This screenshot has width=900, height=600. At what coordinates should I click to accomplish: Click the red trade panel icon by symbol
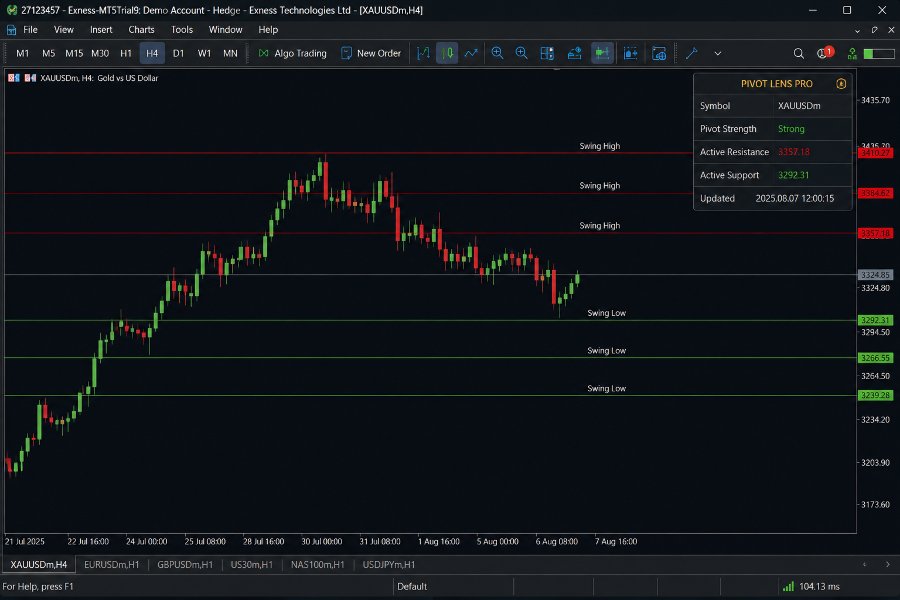[30, 78]
